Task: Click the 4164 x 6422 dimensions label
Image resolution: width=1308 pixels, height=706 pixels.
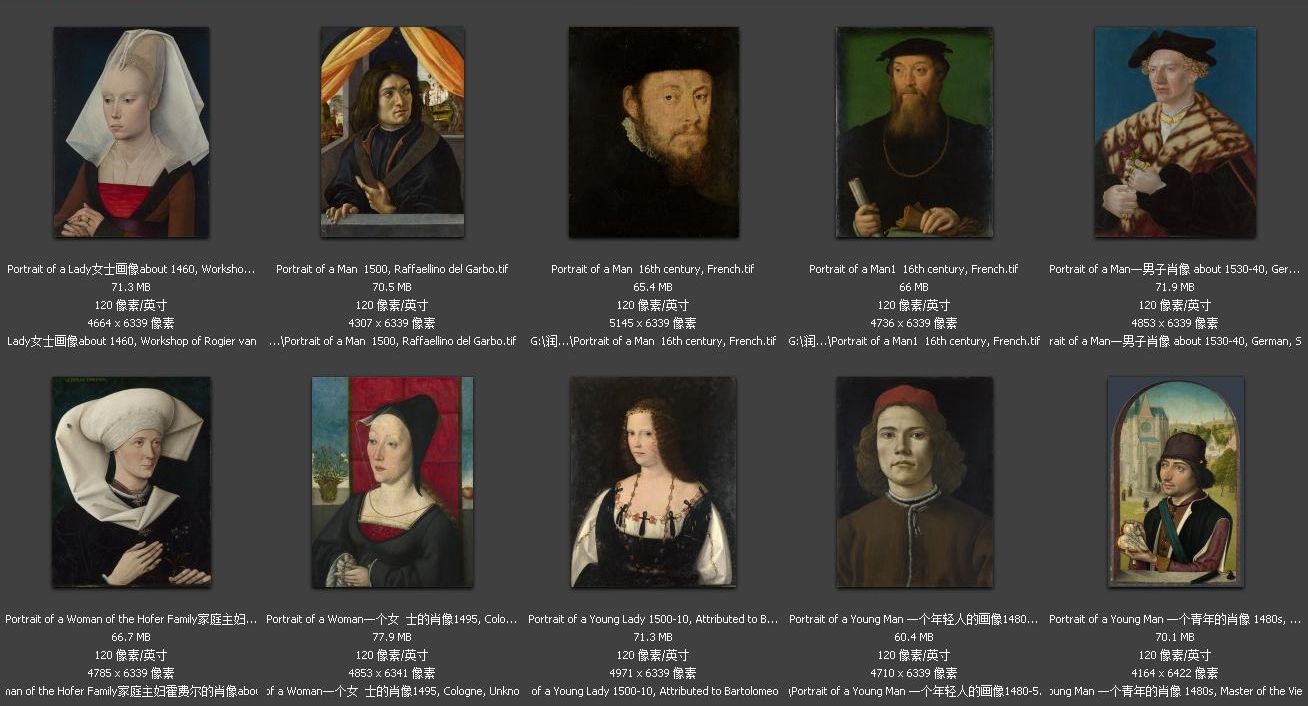Action: (1175, 673)
